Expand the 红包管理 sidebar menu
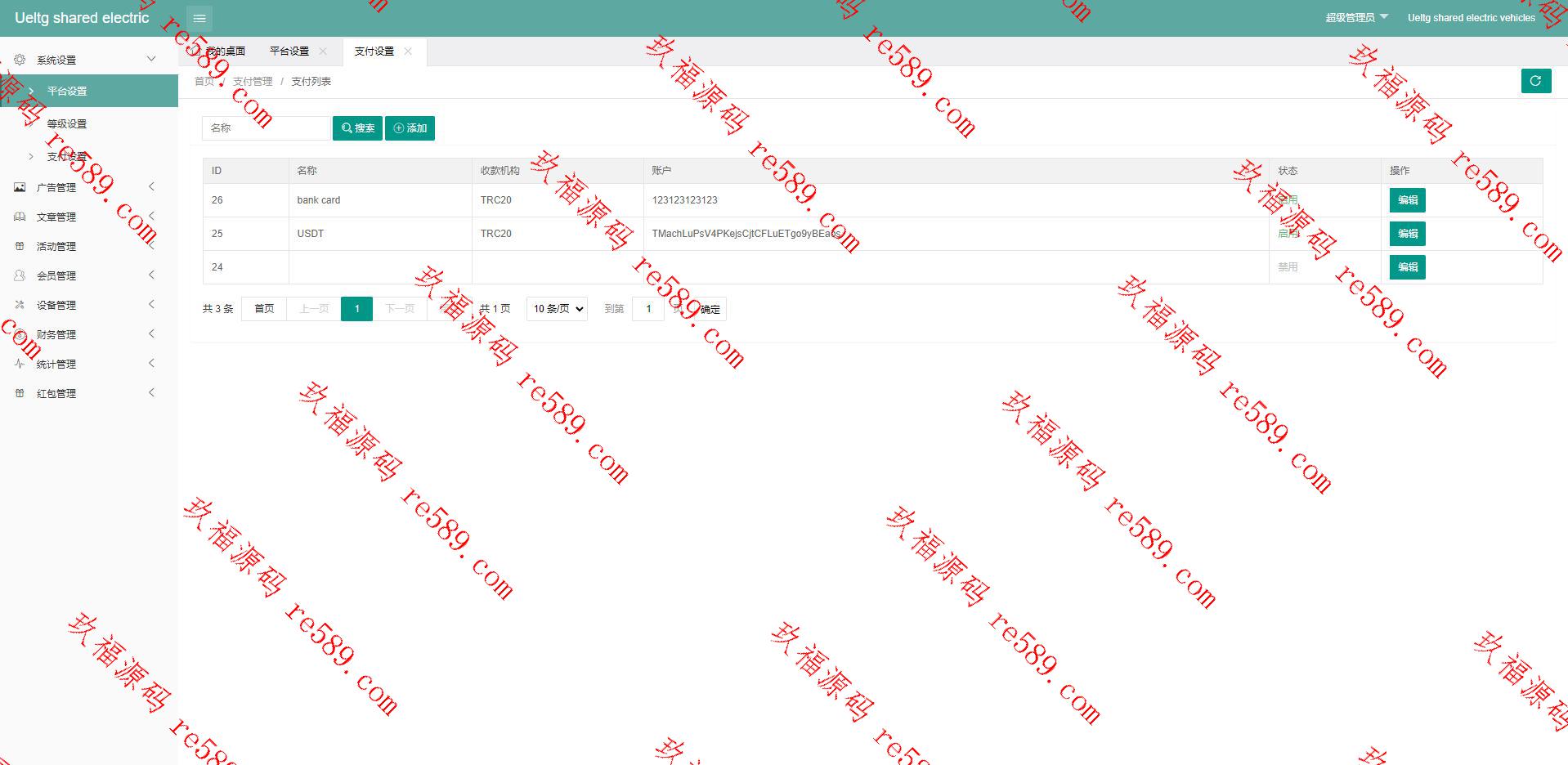Screen dimensions: 1568x765 tap(89, 393)
